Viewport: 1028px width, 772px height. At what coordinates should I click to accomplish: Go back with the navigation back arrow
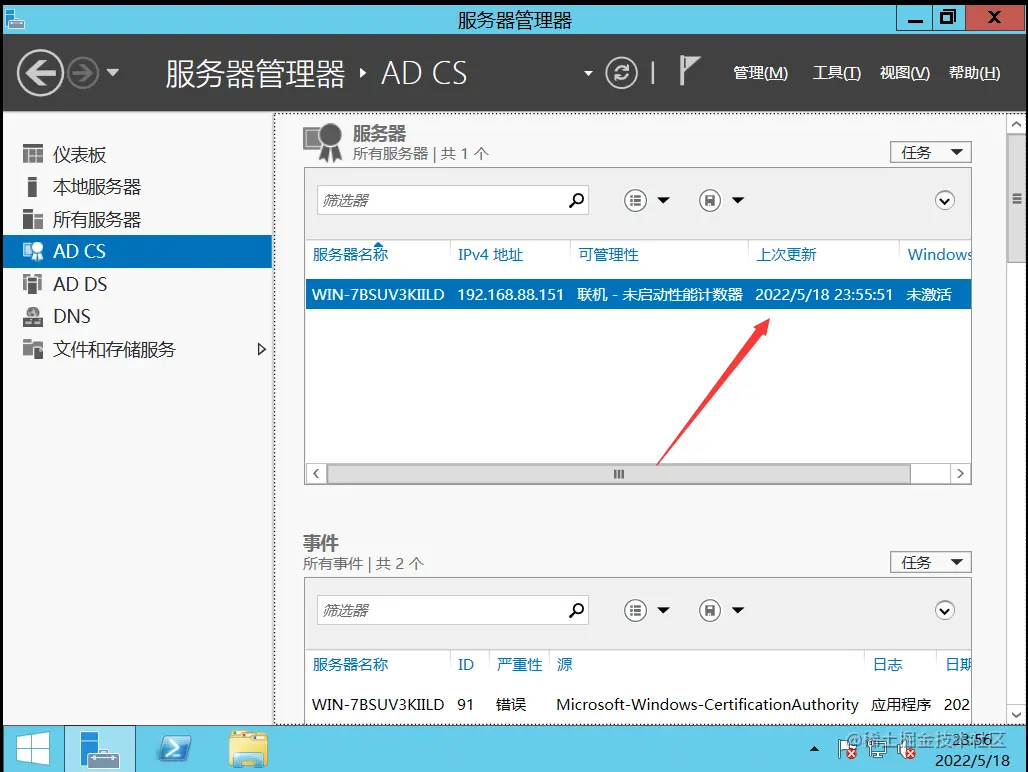41,73
